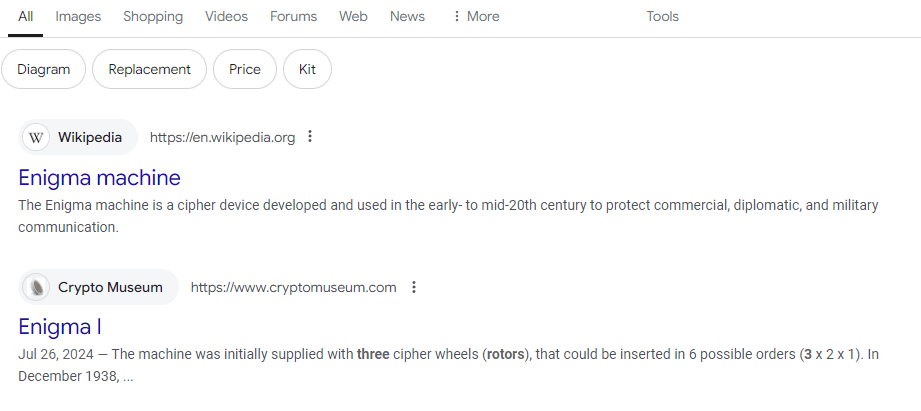Open the Tools filter options
Viewport: 921px width, 411px height.
(662, 16)
